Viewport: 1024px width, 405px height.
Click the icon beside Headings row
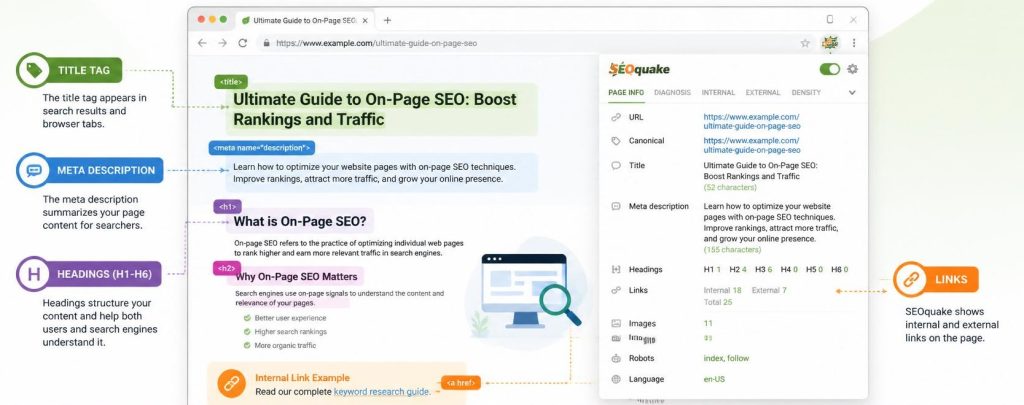616,269
